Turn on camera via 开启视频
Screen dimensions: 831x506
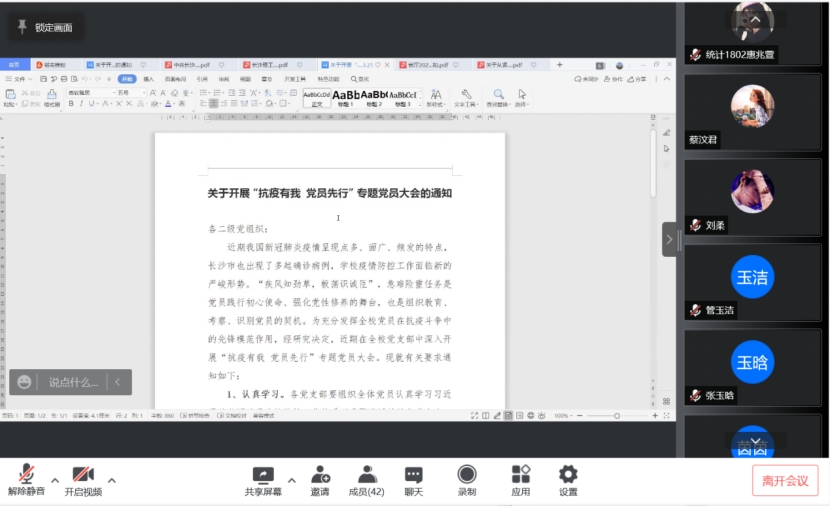(x=83, y=475)
